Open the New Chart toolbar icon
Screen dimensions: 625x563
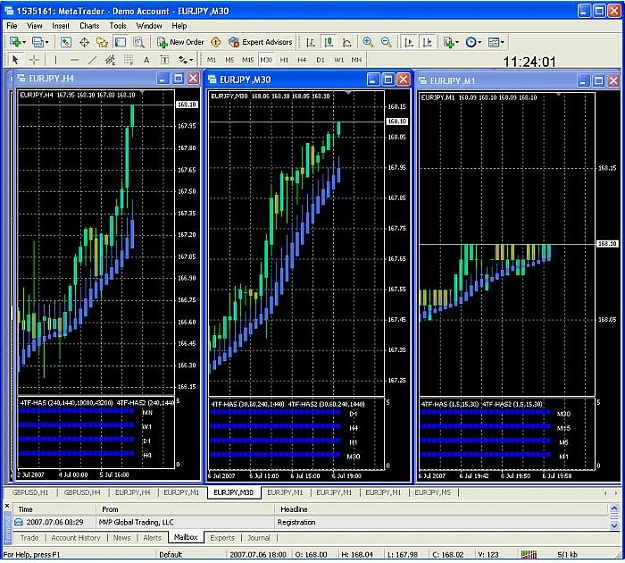tap(15, 42)
